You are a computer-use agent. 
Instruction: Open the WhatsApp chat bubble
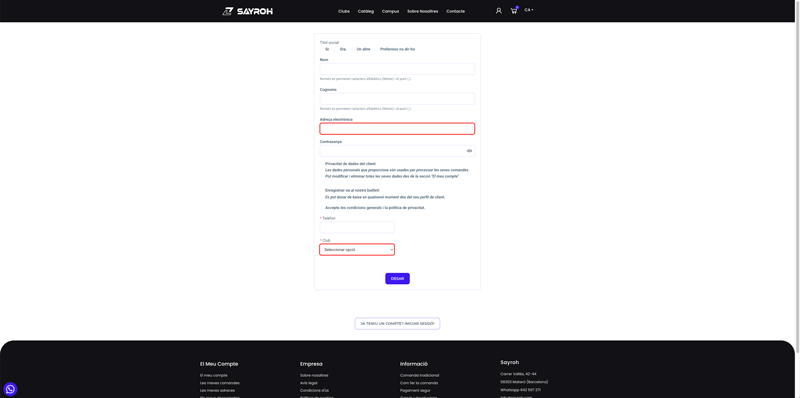point(10,389)
